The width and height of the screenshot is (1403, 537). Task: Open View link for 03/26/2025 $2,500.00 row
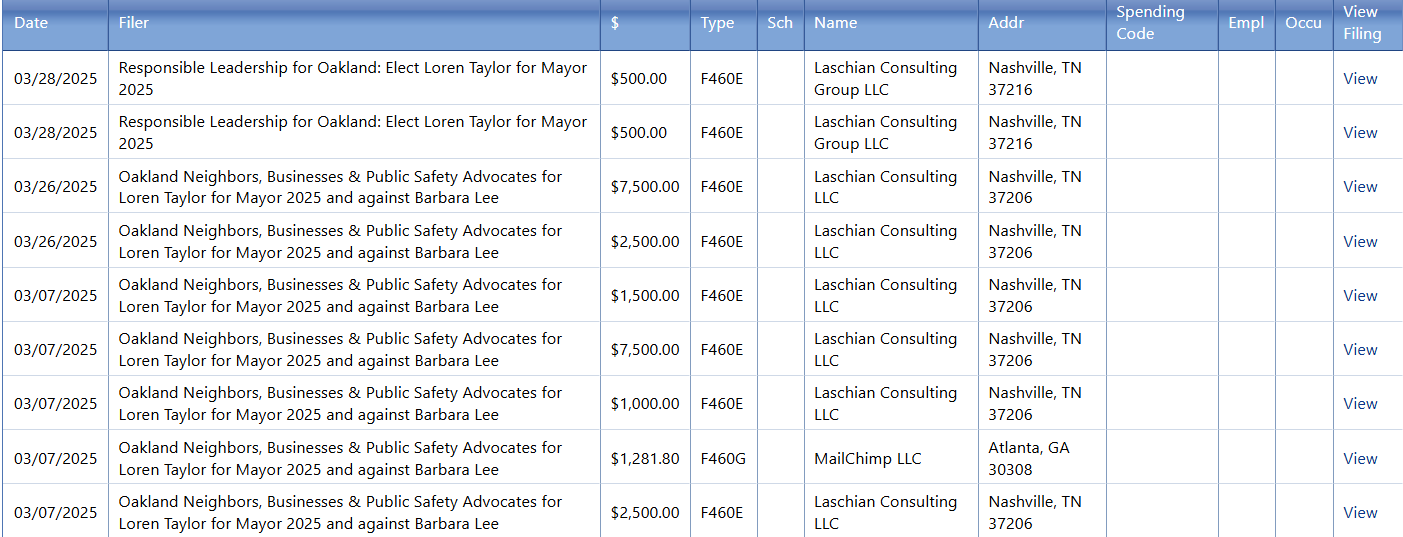coord(1360,241)
